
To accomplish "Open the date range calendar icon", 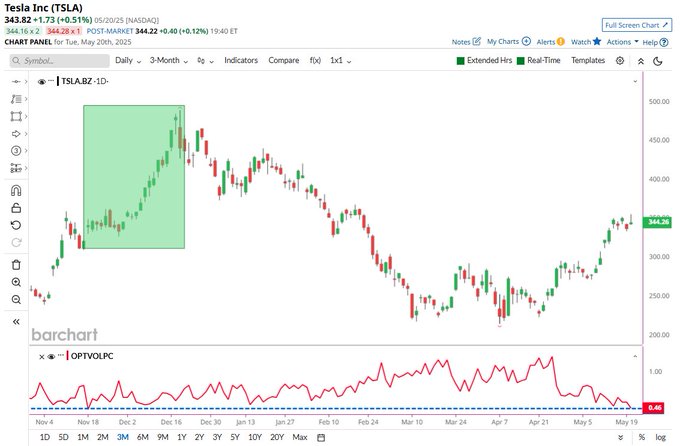I will [x=321, y=437].
